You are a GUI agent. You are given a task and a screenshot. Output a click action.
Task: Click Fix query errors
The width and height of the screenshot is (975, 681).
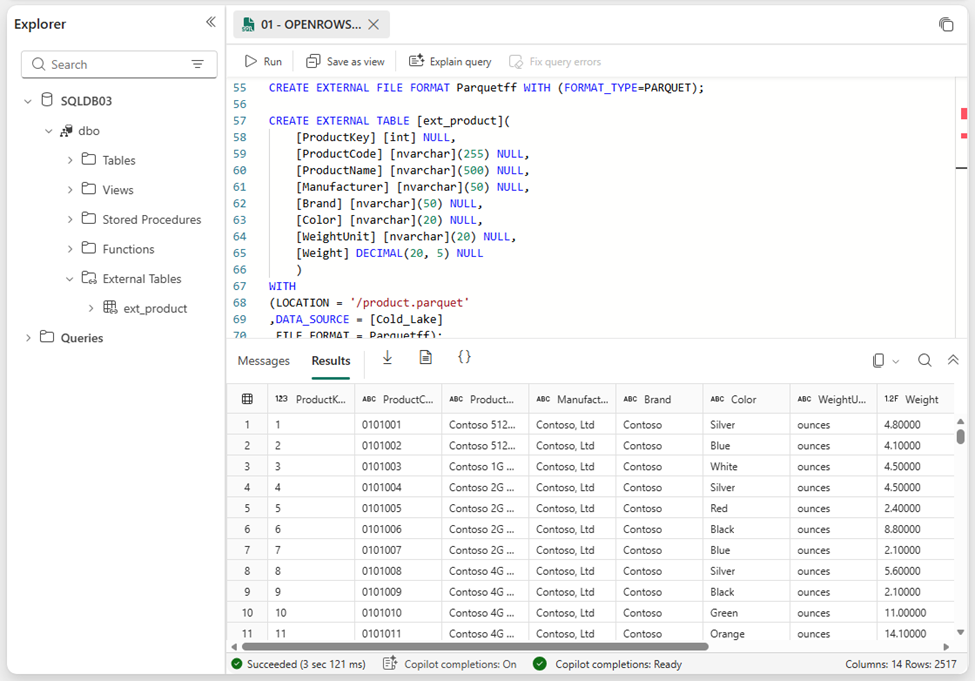(x=555, y=61)
